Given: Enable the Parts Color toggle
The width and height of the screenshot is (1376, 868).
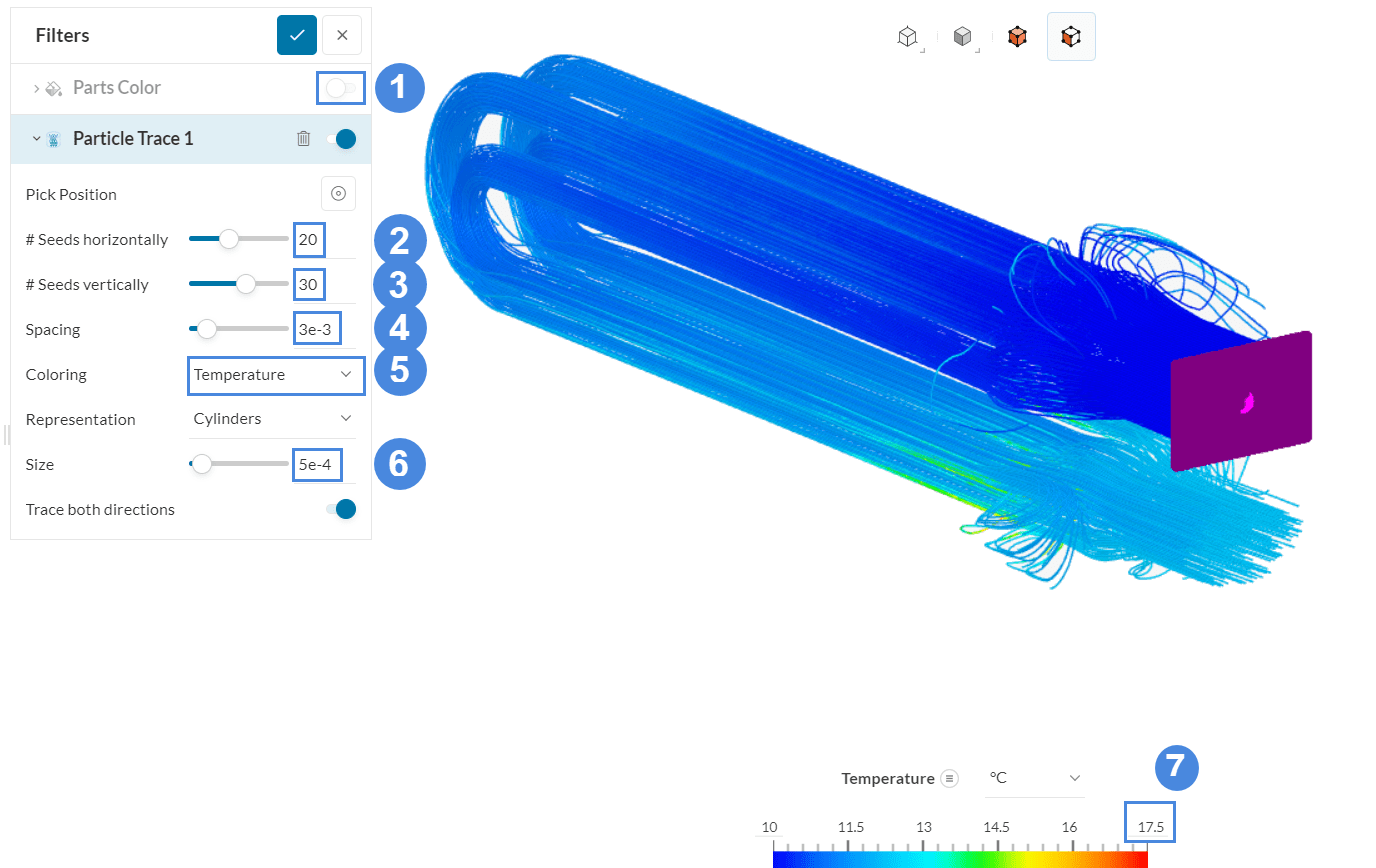Looking at the screenshot, I should point(340,88).
